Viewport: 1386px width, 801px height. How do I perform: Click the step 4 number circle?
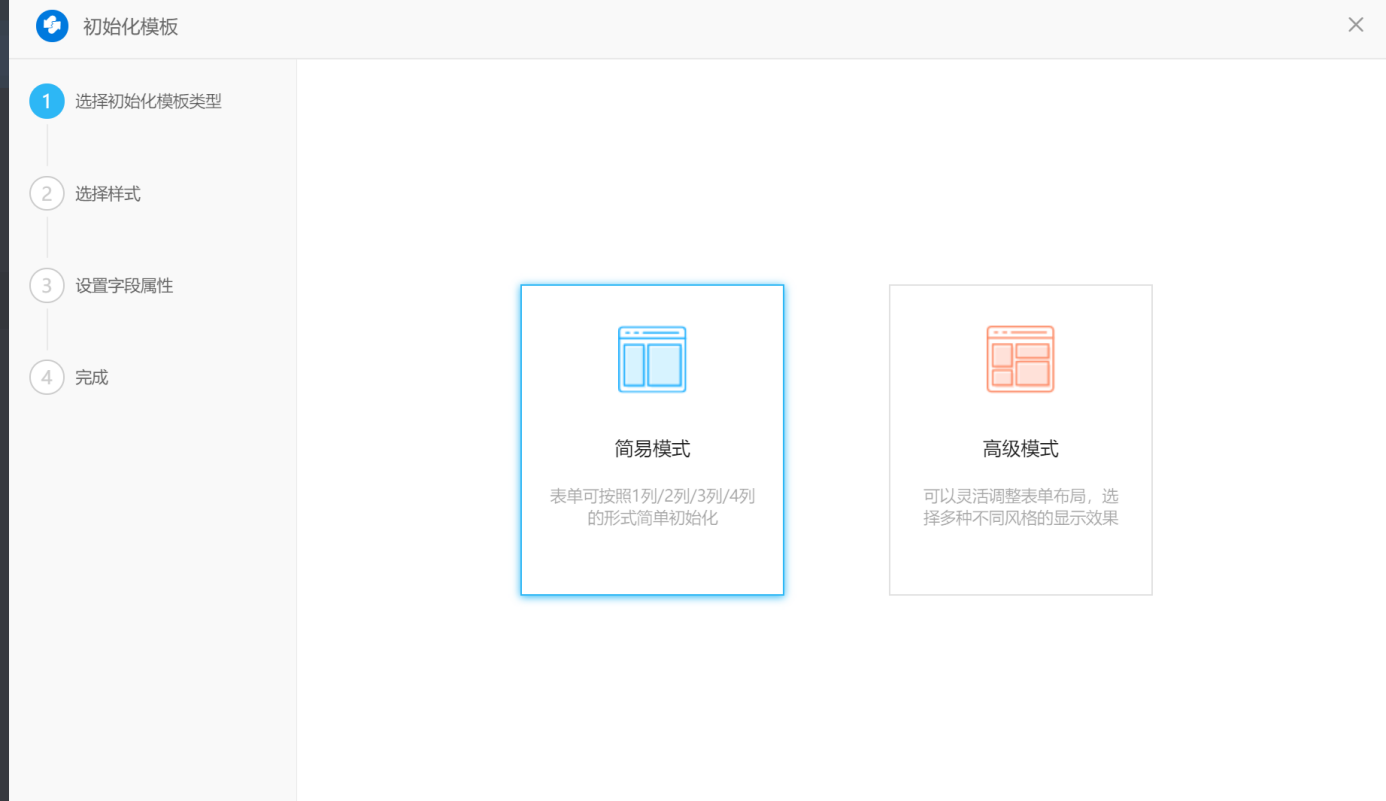[x=47, y=378]
